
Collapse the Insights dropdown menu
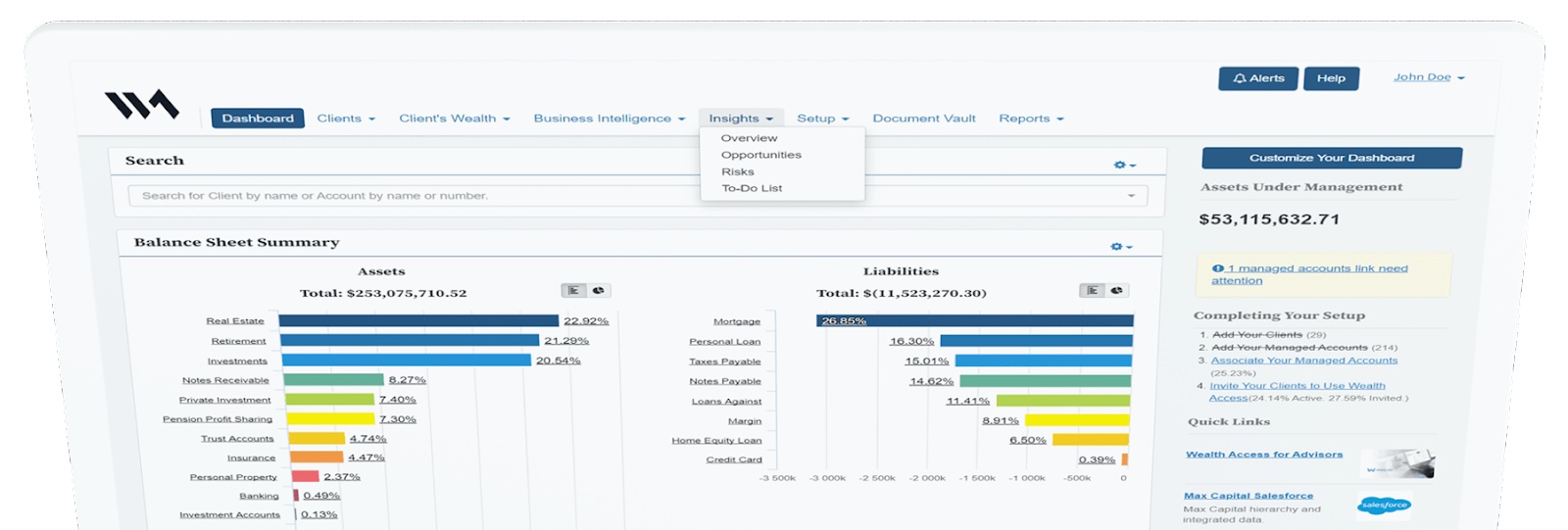tap(741, 119)
